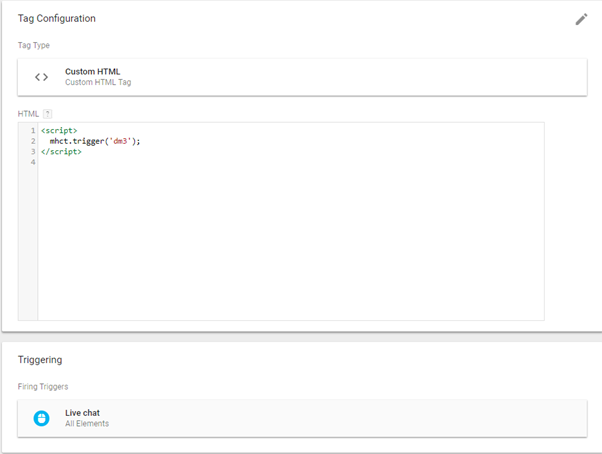The width and height of the screenshot is (602, 454).
Task: Click the Tag Type label
Action: pos(34,45)
